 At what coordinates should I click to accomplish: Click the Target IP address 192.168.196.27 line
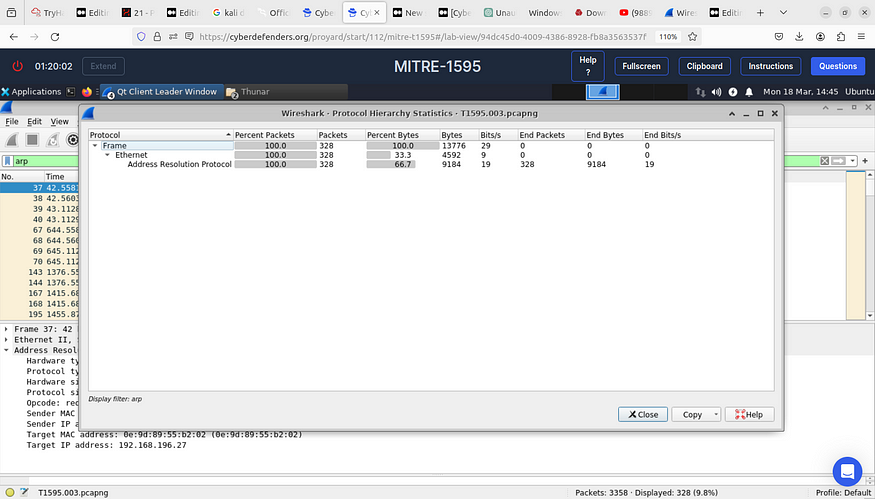click(x=106, y=445)
